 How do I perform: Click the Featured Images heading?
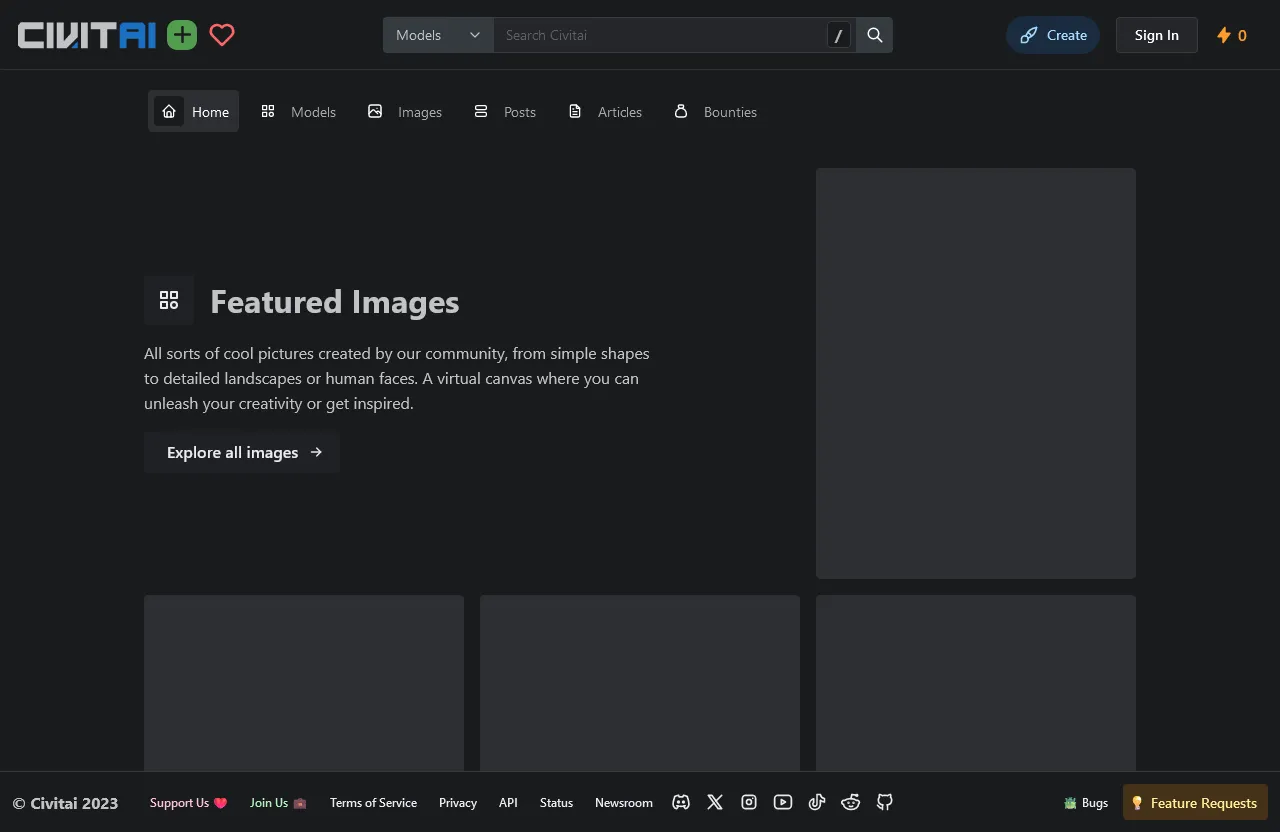(335, 301)
